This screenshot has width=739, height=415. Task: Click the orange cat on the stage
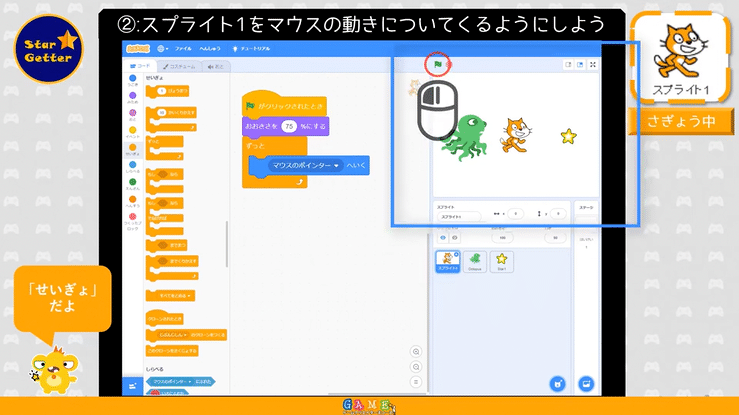pos(516,135)
